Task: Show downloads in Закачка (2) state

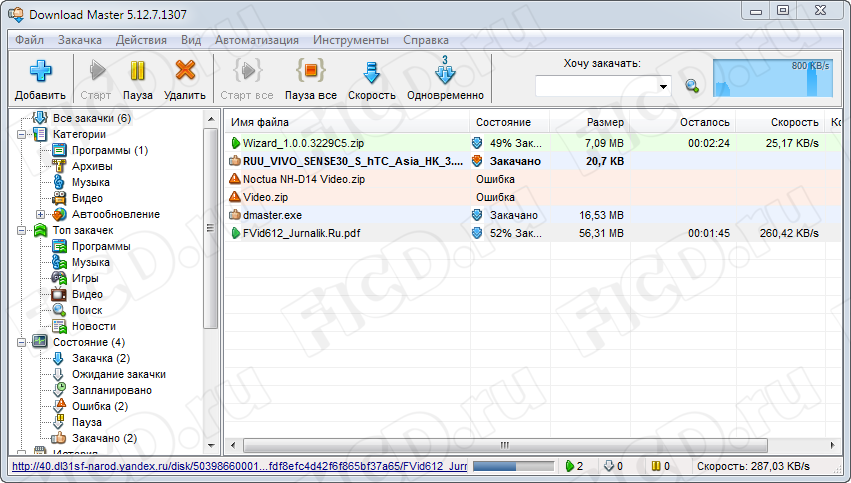Action: (101, 358)
